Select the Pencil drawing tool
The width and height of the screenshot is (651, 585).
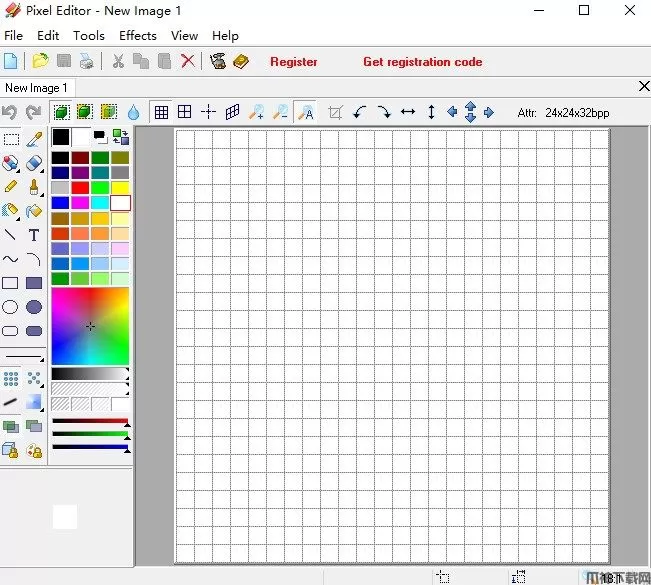[11, 187]
